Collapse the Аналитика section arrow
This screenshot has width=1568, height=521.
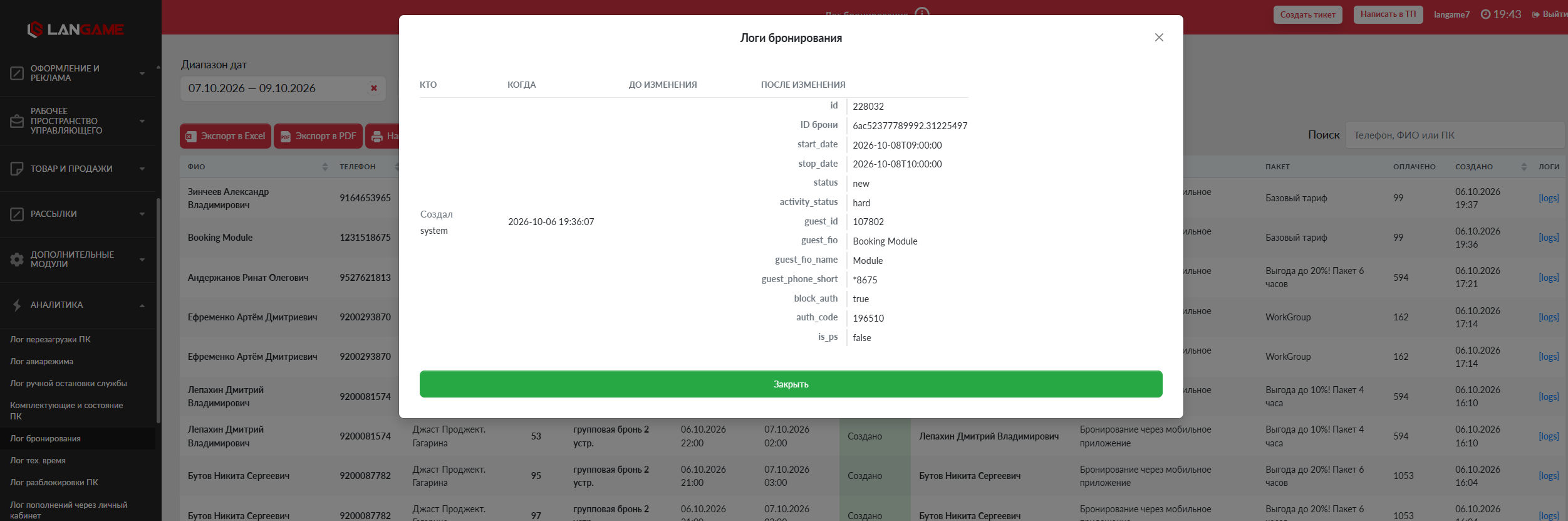pos(142,305)
